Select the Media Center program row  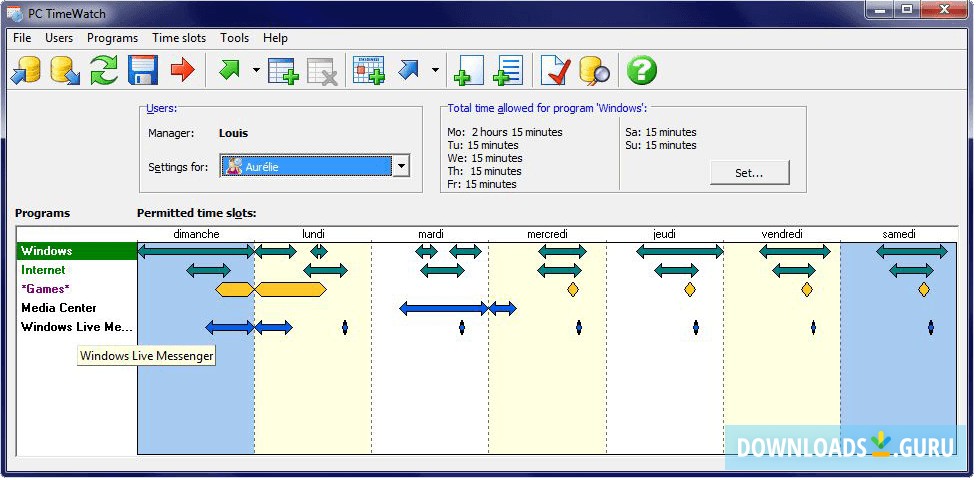[77, 308]
